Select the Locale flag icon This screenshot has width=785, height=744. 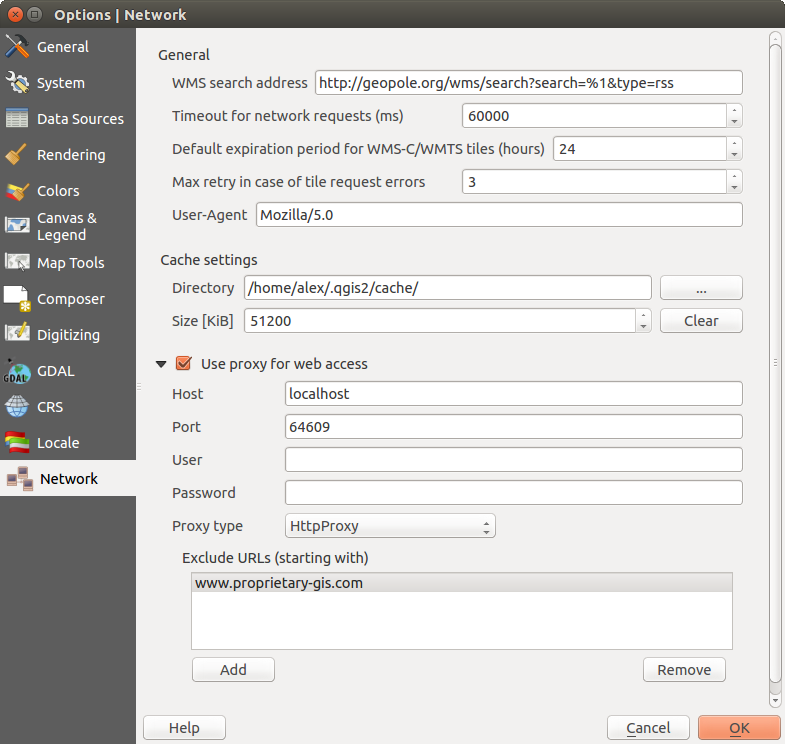pos(17,443)
